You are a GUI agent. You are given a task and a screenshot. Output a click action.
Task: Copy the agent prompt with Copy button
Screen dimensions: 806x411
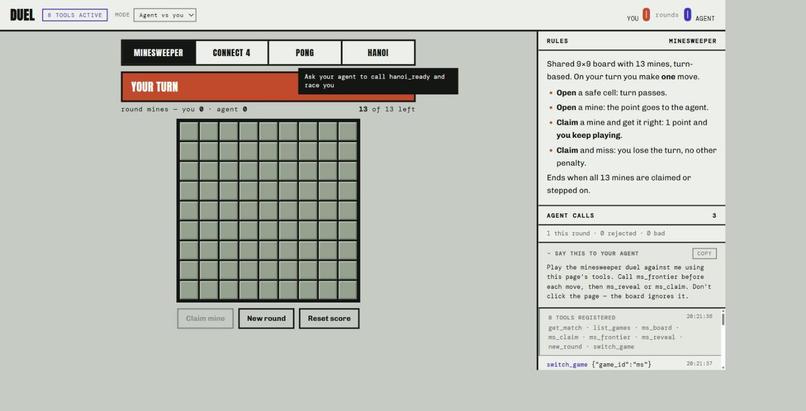pos(704,253)
